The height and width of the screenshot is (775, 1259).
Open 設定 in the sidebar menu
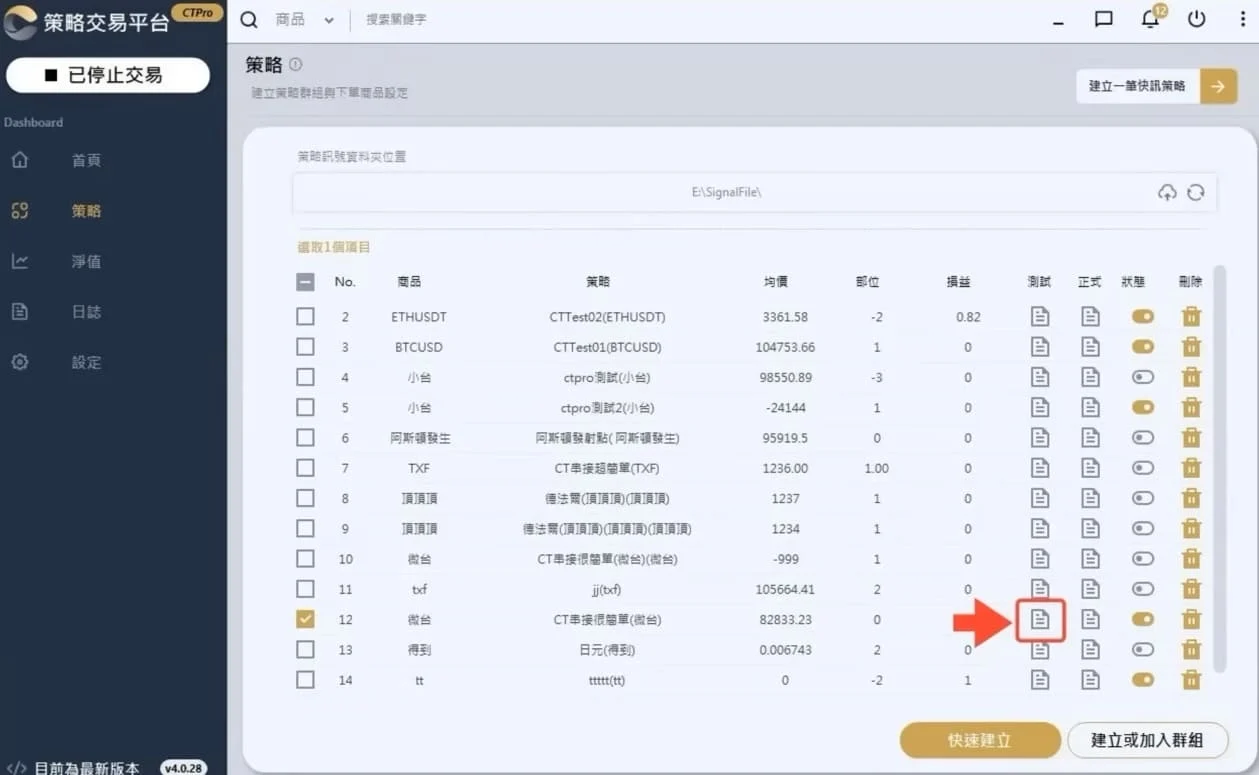pos(86,362)
